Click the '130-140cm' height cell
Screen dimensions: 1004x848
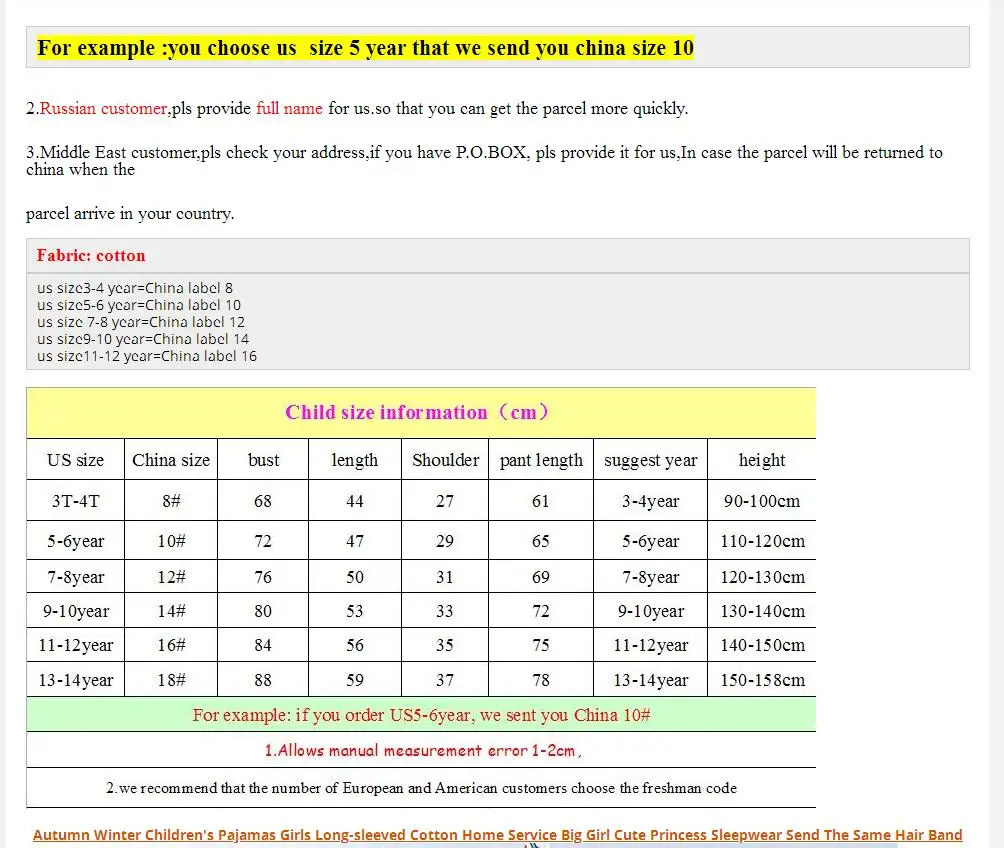point(762,611)
